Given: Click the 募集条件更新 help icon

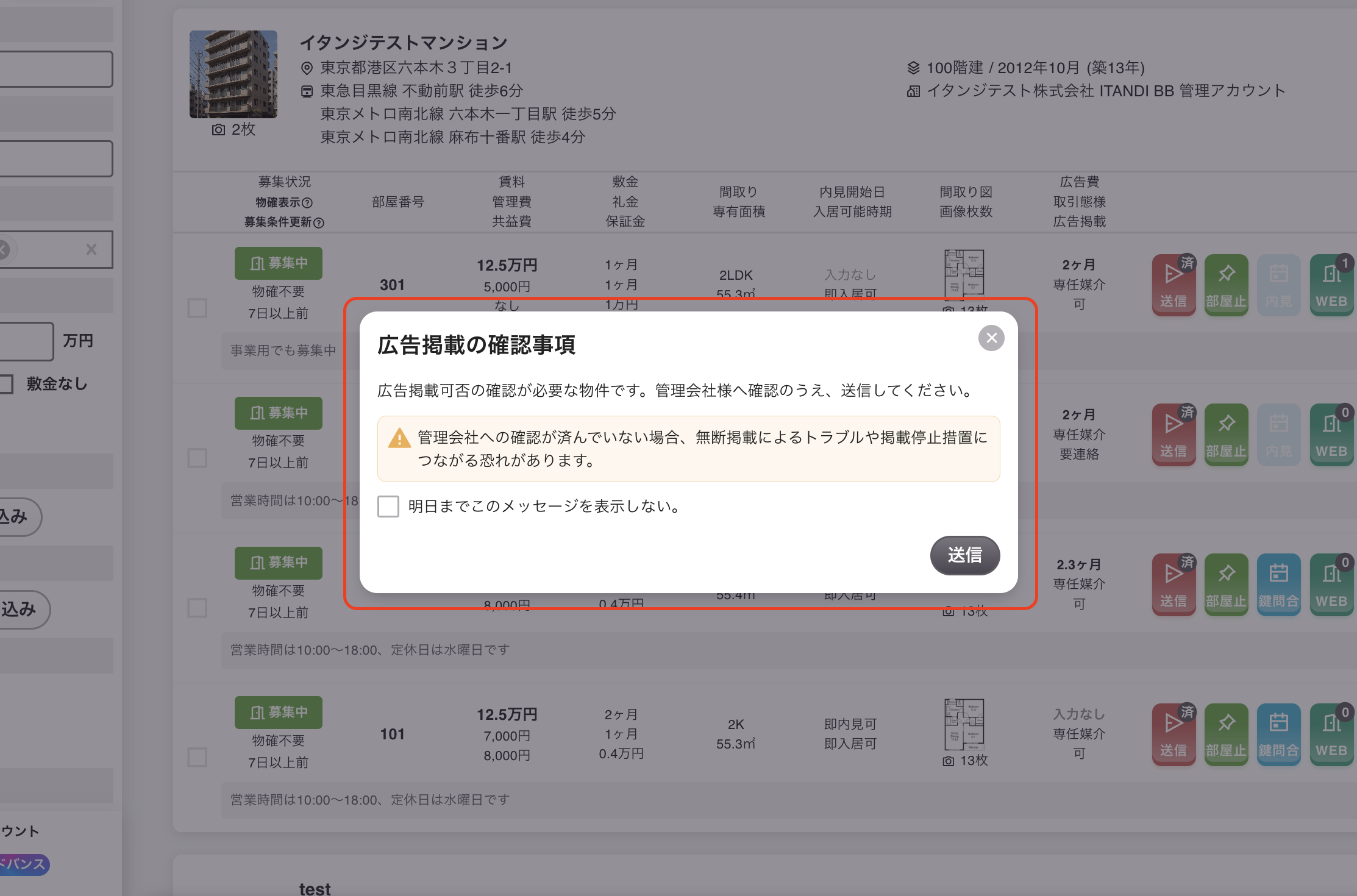Looking at the screenshot, I should [x=318, y=222].
